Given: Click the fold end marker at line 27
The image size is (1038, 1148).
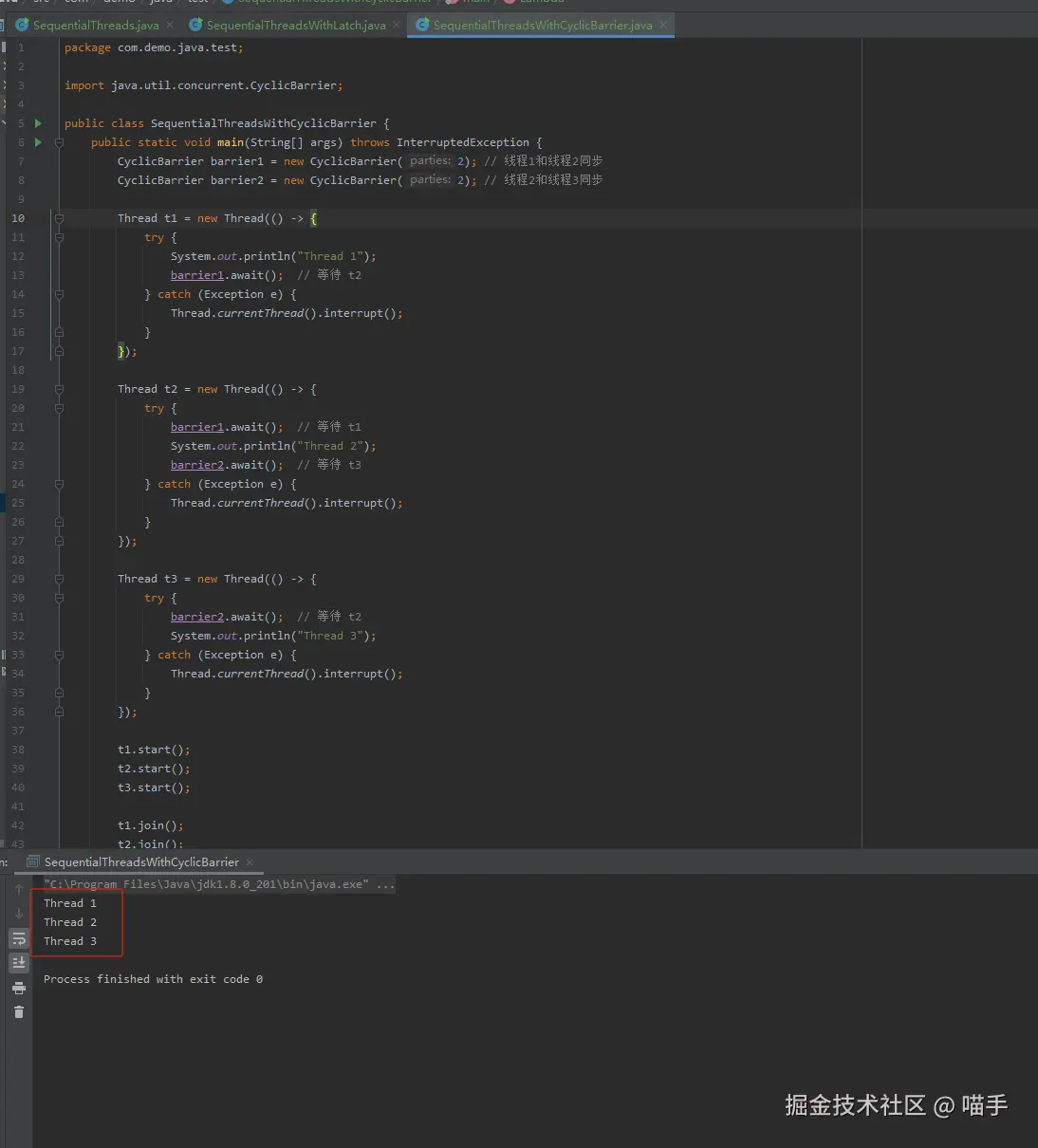Looking at the screenshot, I should (59, 541).
